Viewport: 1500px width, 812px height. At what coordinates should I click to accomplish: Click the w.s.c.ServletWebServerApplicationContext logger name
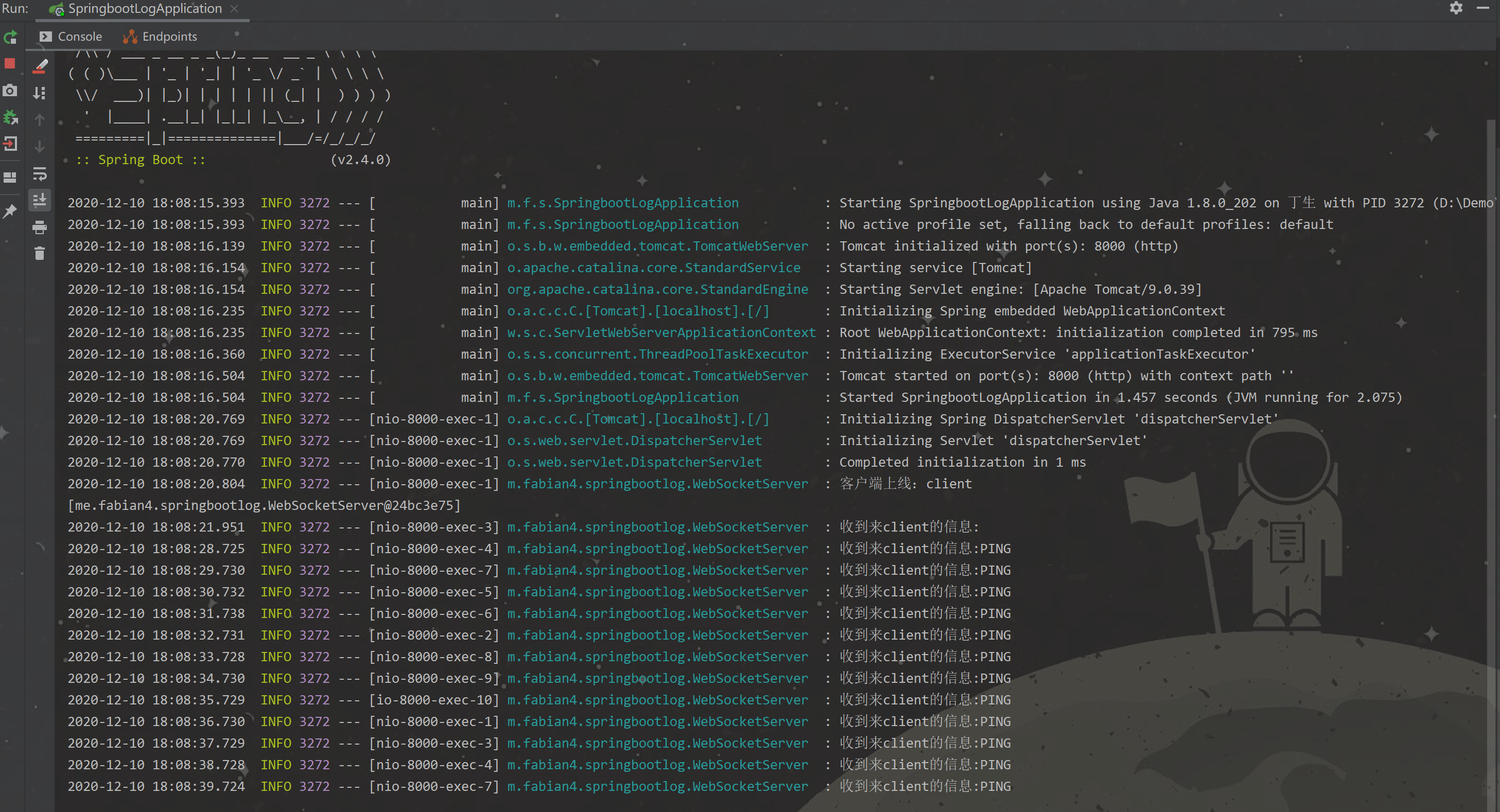click(x=661, y=332)
